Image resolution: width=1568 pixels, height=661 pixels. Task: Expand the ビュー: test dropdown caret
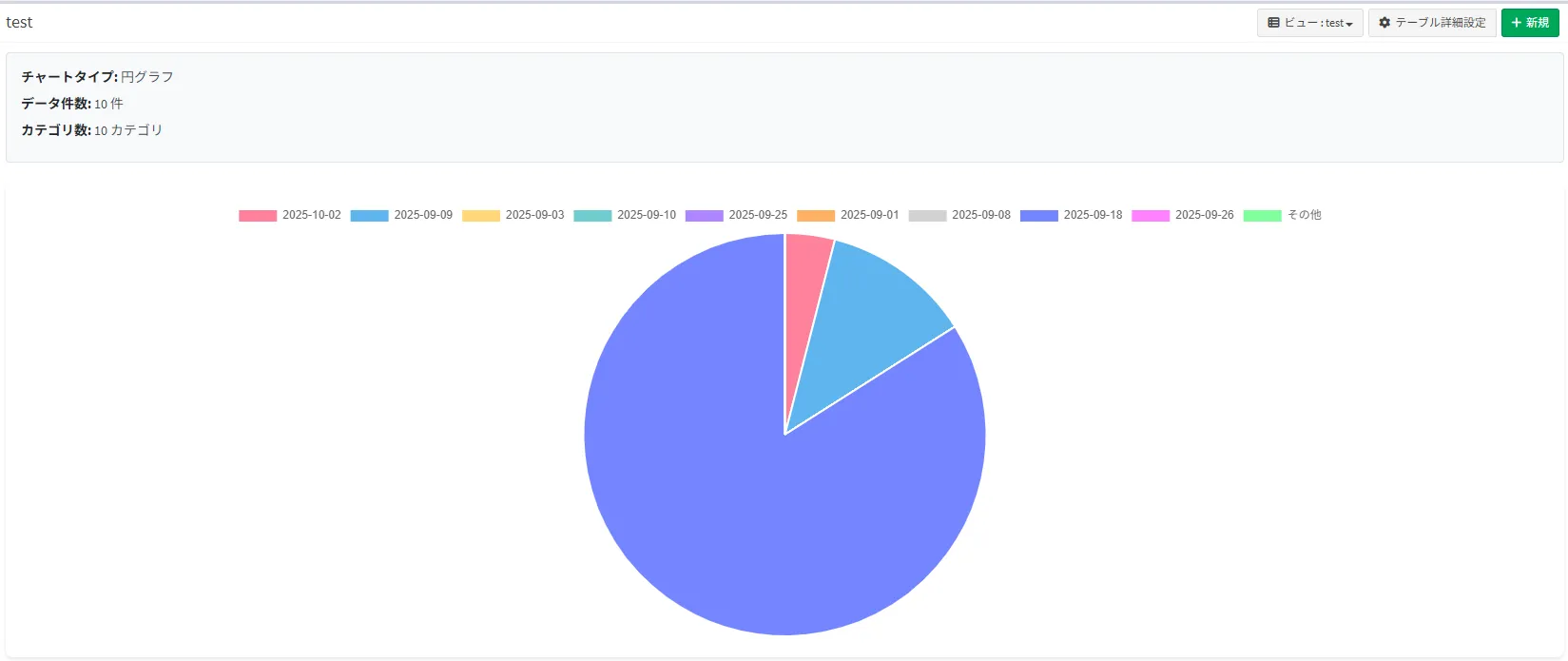[x=1349, y=24]
